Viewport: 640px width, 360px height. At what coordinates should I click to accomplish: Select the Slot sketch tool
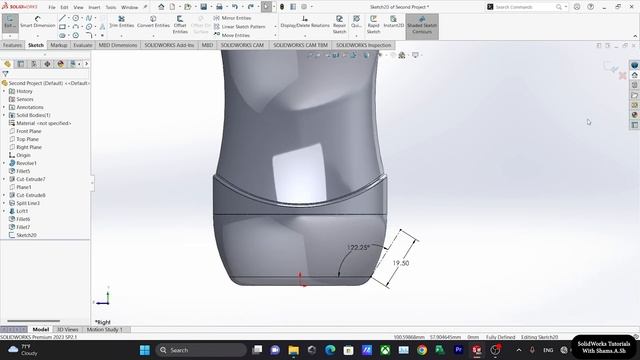pos(62,36)
